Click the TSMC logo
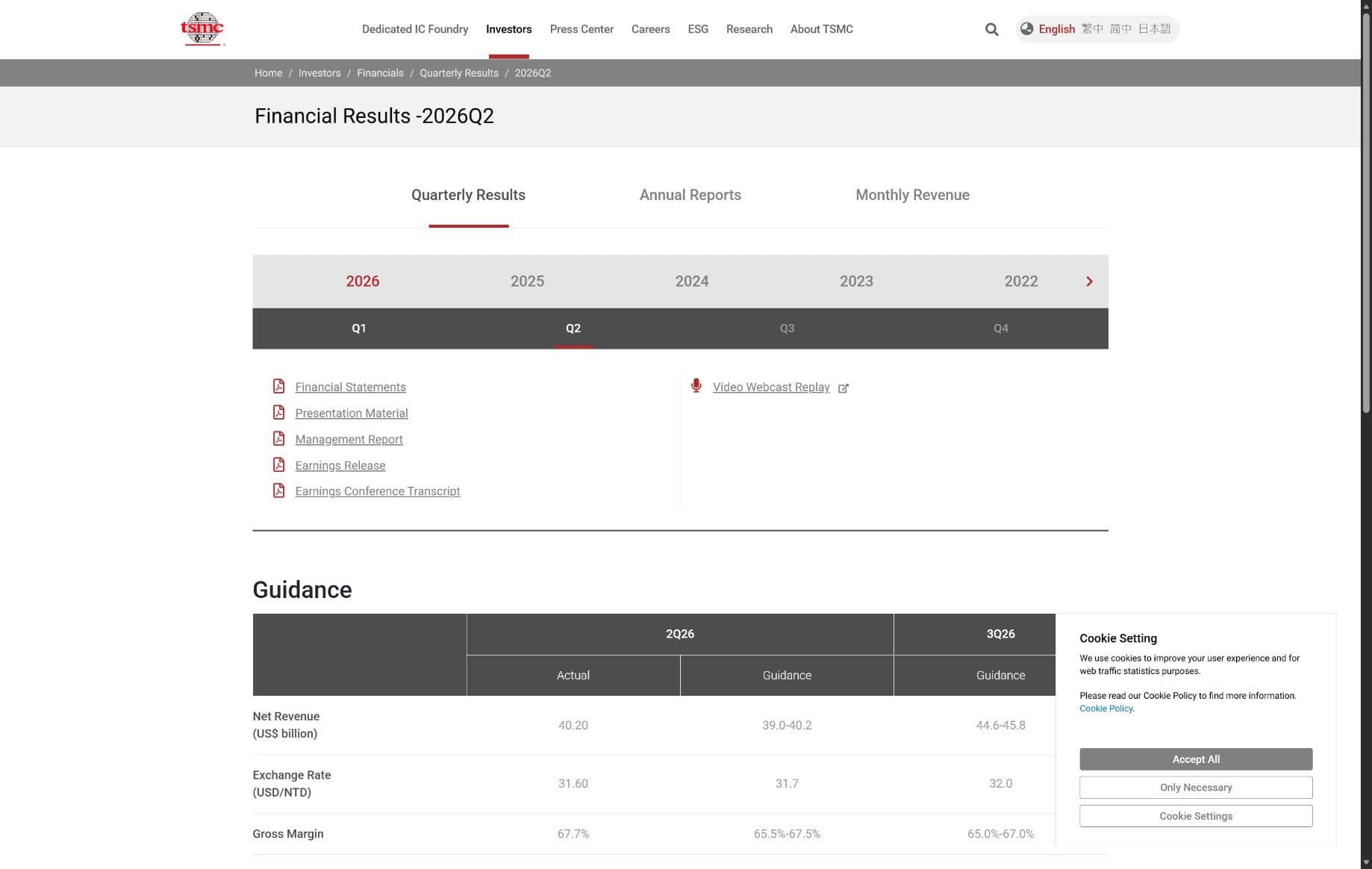1372x869 pixels. [202, 29]
